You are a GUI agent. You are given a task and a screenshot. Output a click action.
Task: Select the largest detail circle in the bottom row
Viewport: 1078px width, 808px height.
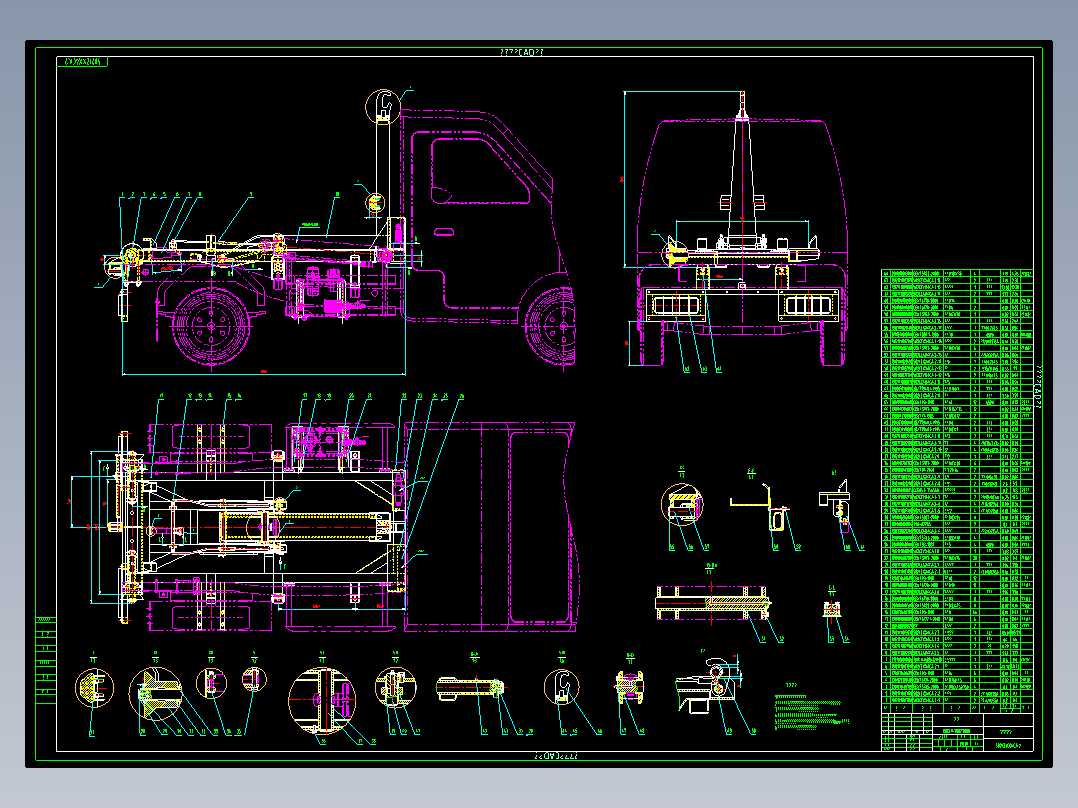(x=322, y=701)
